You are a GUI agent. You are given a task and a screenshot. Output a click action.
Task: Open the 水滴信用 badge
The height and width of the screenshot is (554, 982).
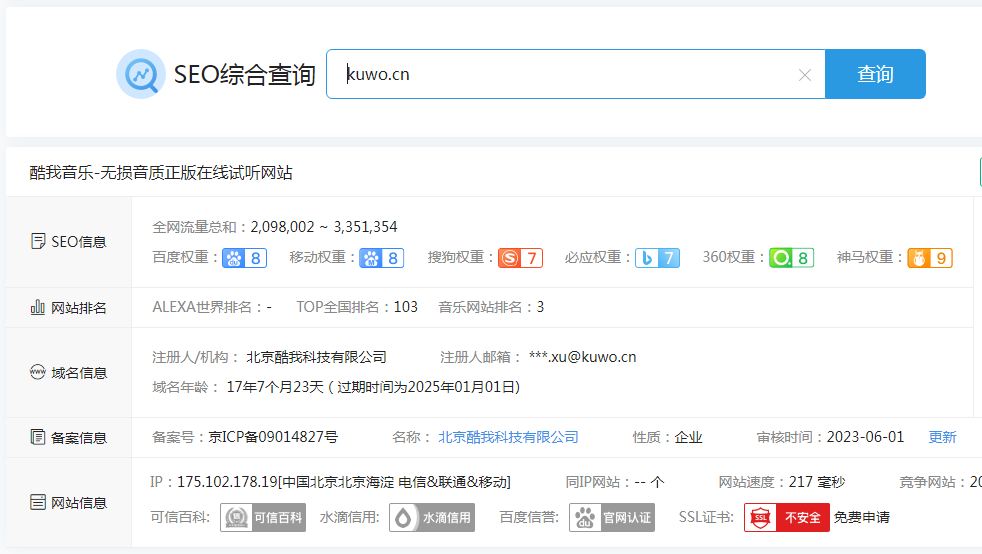(x=432, y=518)
